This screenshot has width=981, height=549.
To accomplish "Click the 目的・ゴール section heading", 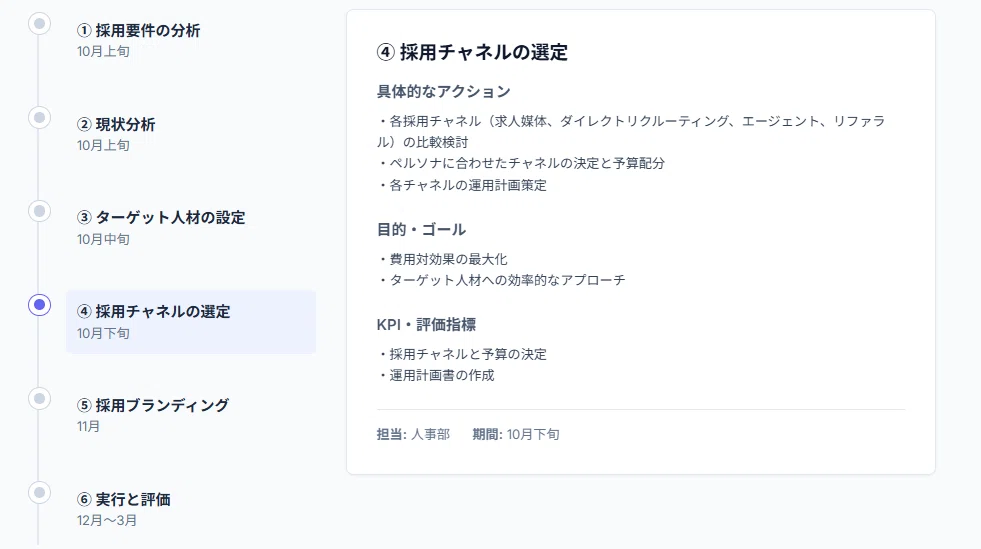I will pyautogui.click(x=421, y=229).
